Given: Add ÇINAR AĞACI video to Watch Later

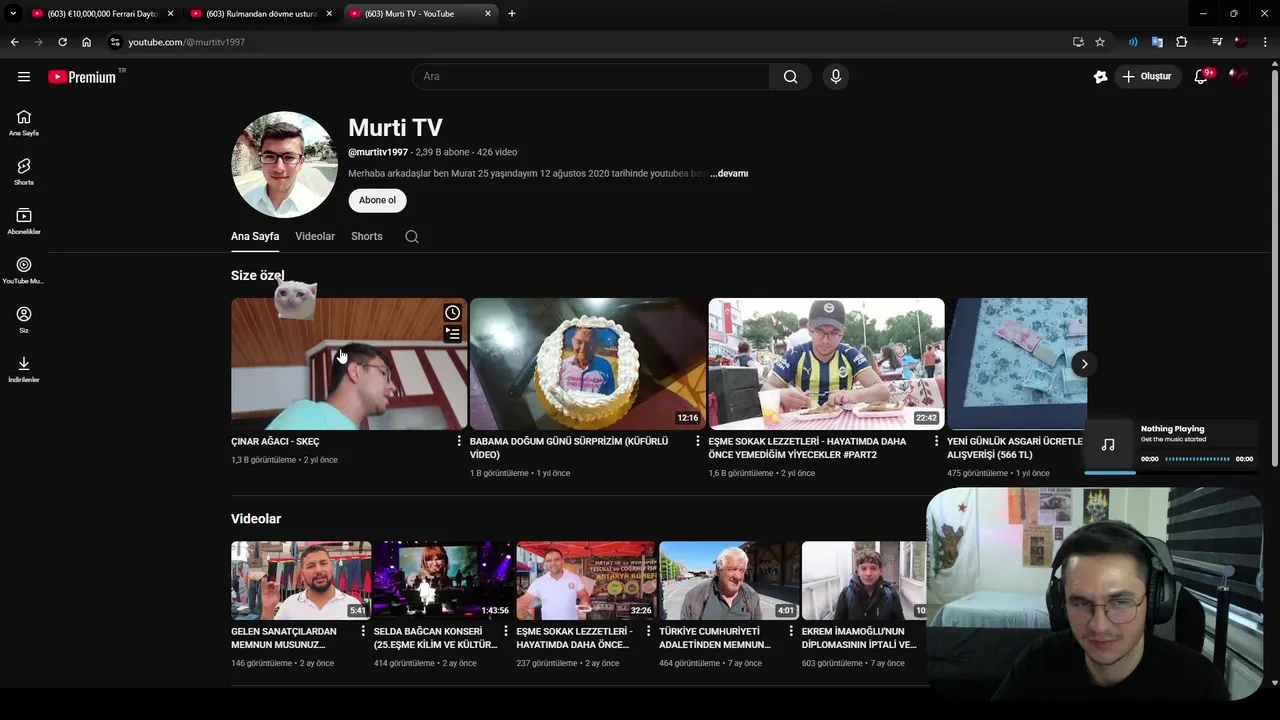Looking at the screenshot, I should click(x=453, y=313).
